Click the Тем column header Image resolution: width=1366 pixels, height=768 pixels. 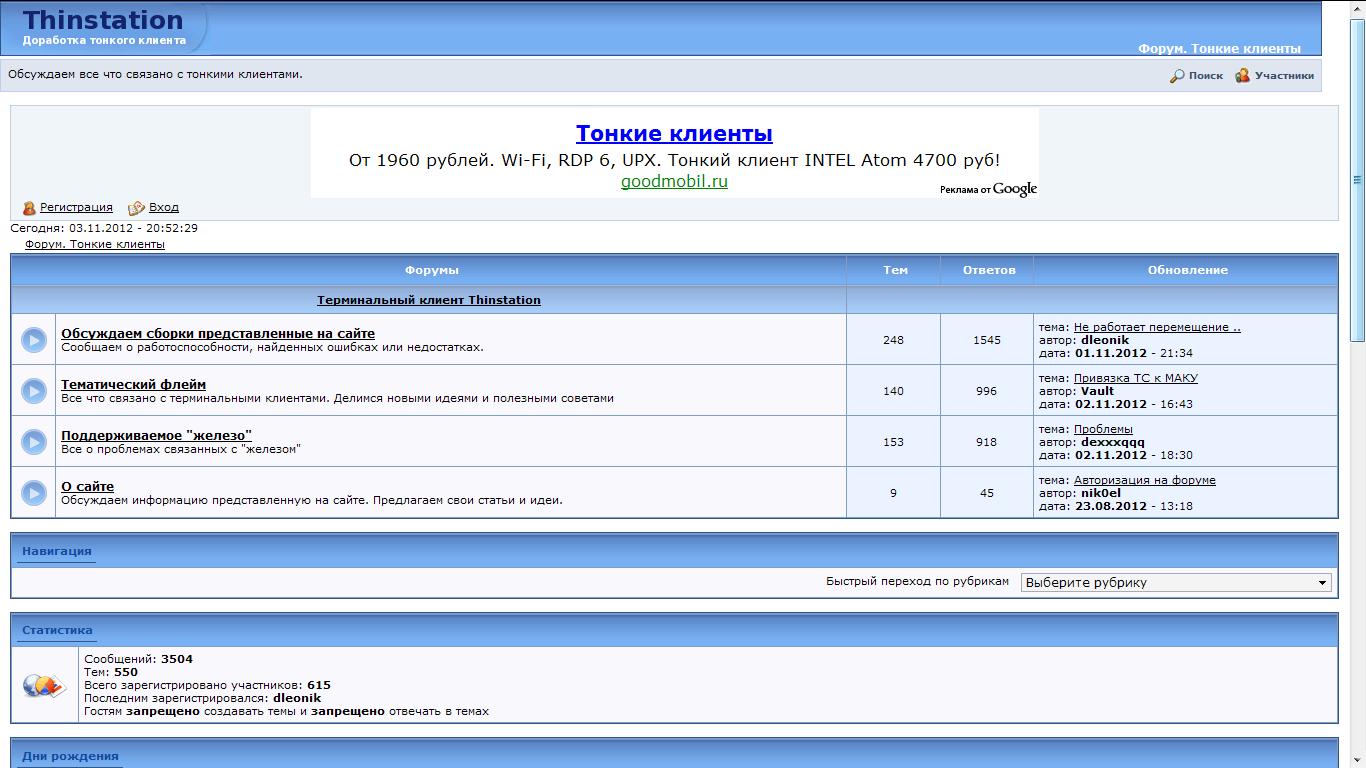896,270
